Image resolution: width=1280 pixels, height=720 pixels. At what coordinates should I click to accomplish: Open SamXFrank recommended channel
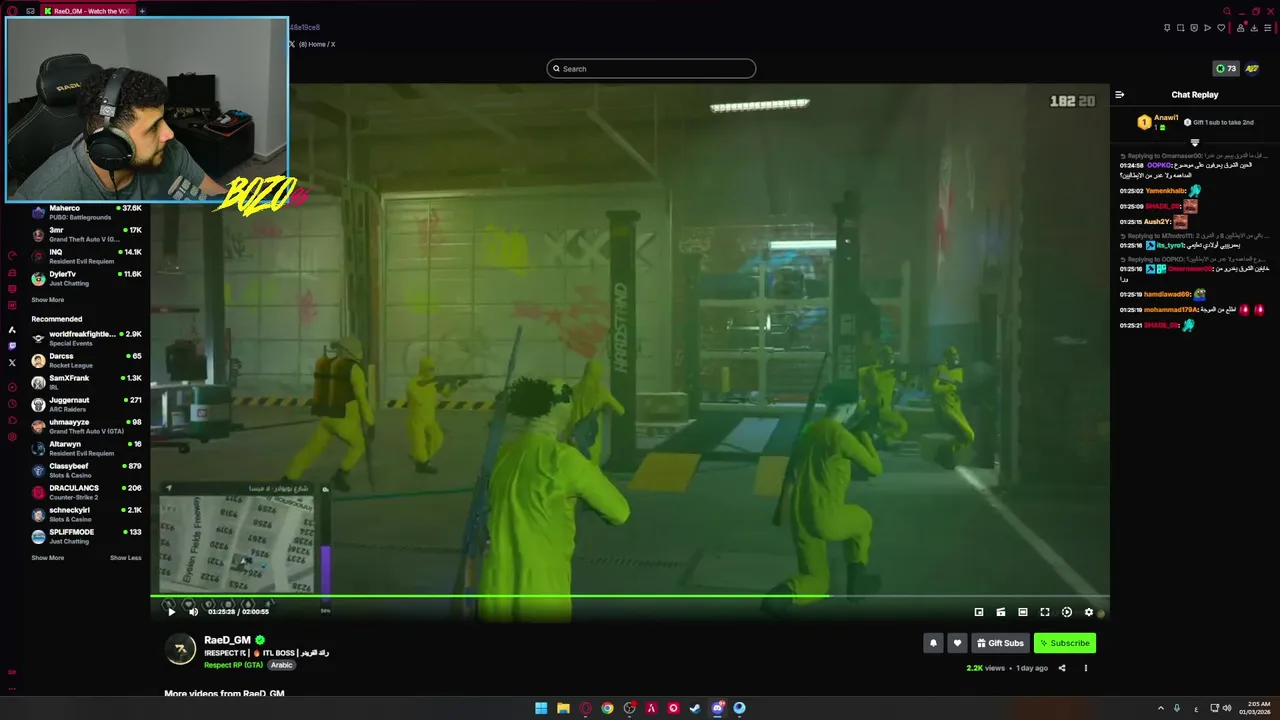tap(88, 382)
